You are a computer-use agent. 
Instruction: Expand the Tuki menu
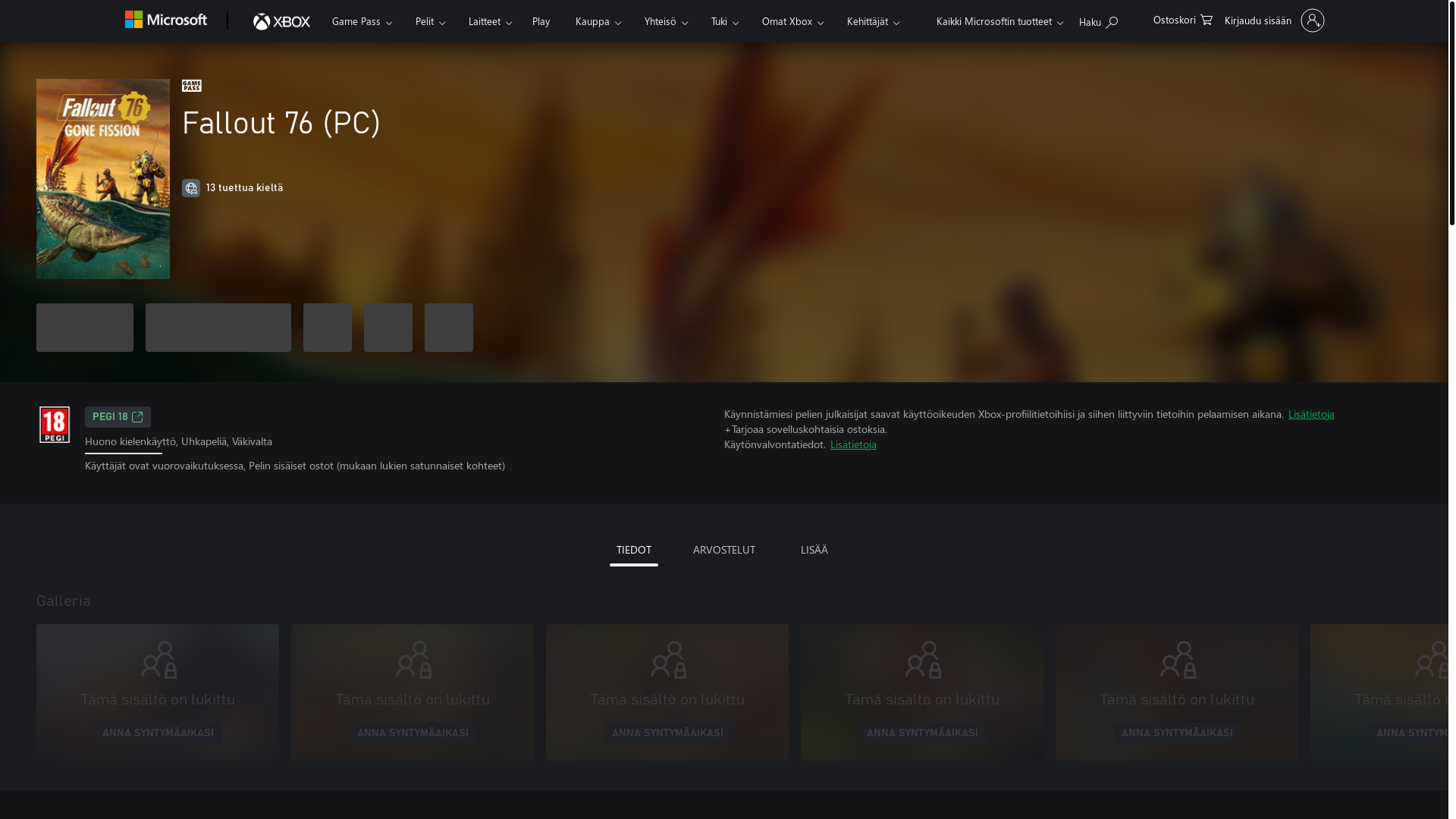724,21
